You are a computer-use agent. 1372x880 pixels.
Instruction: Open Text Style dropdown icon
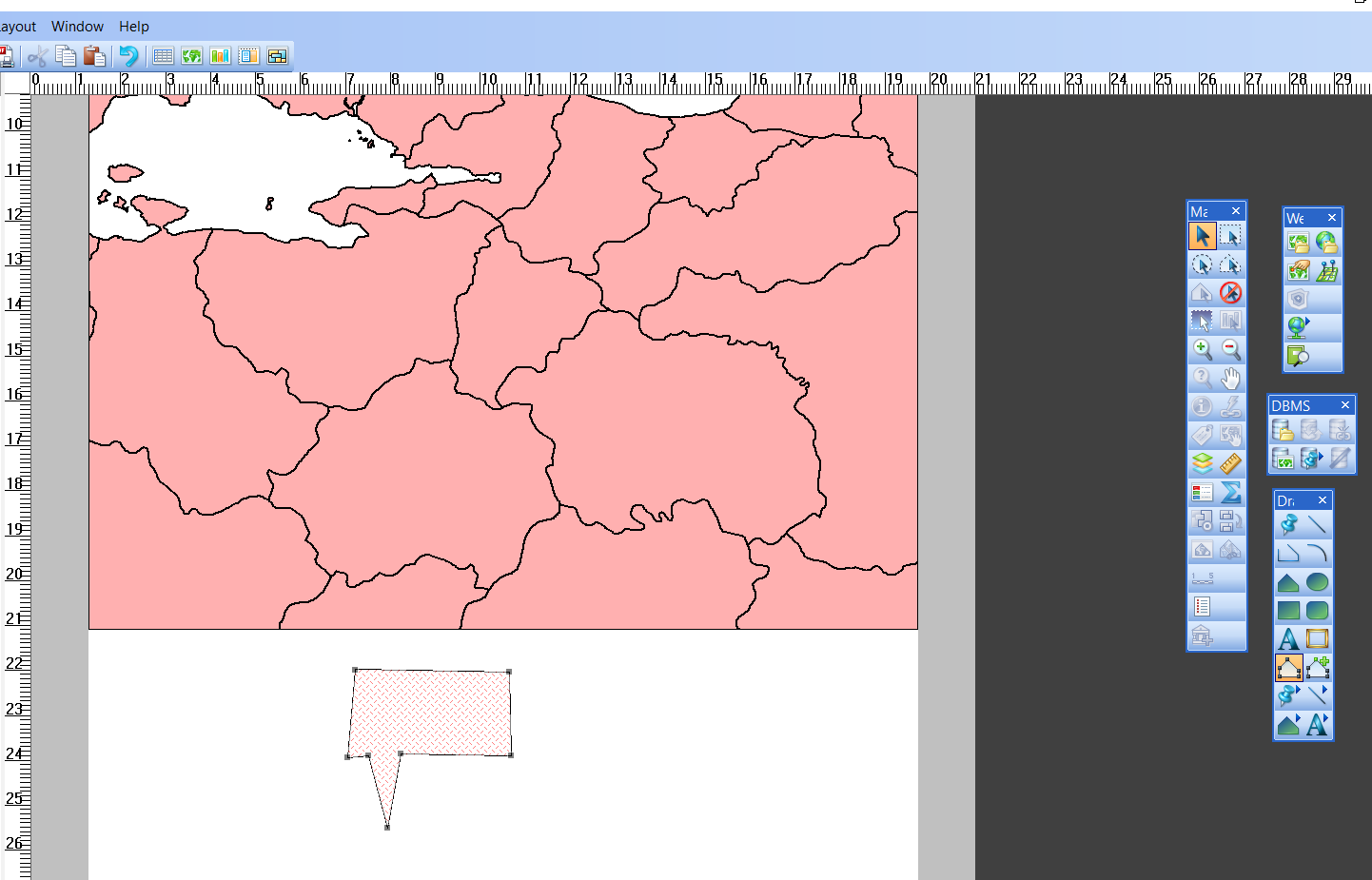click(1317, 725)
